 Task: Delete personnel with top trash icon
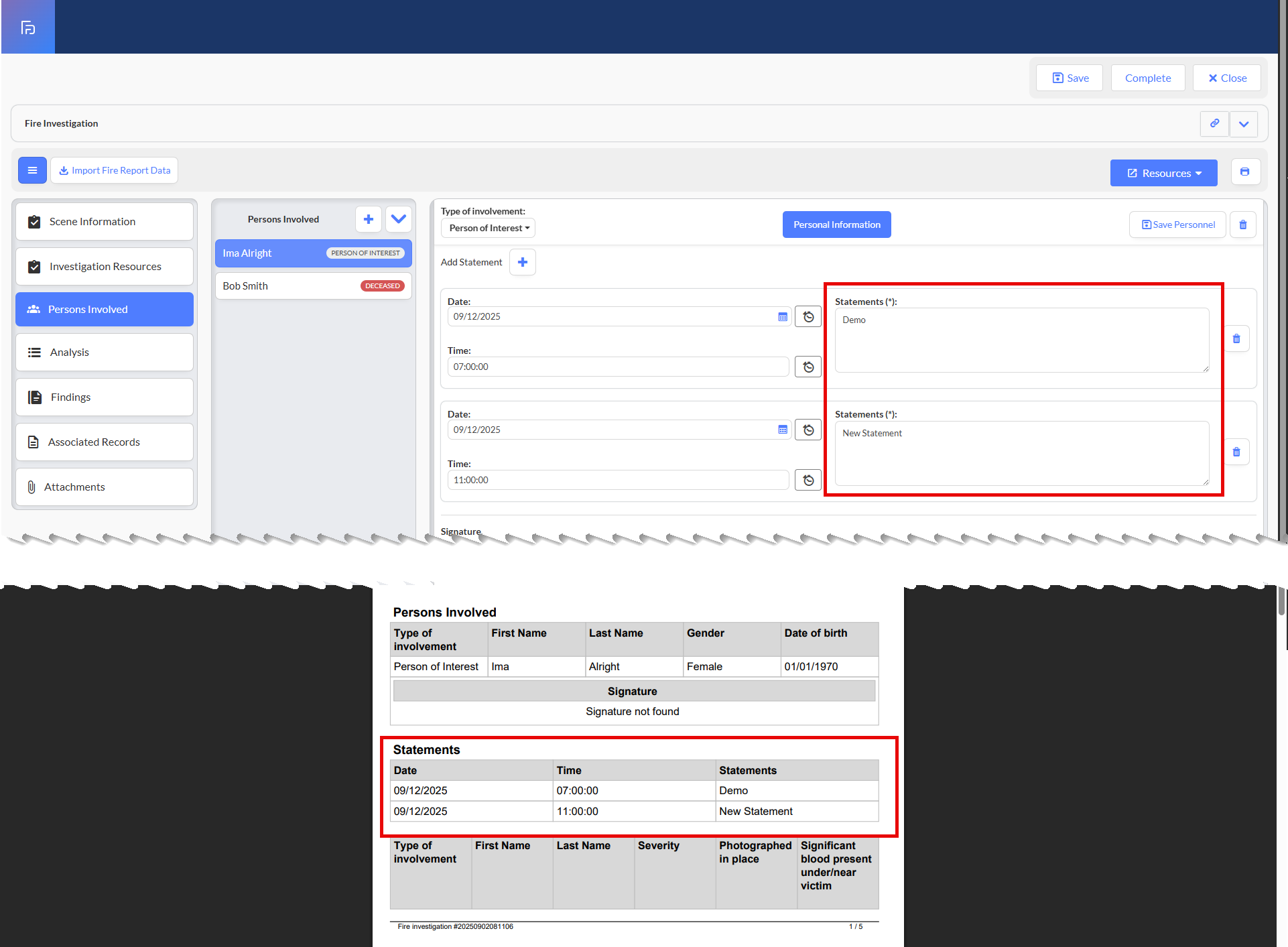[x=1242, y=225]
